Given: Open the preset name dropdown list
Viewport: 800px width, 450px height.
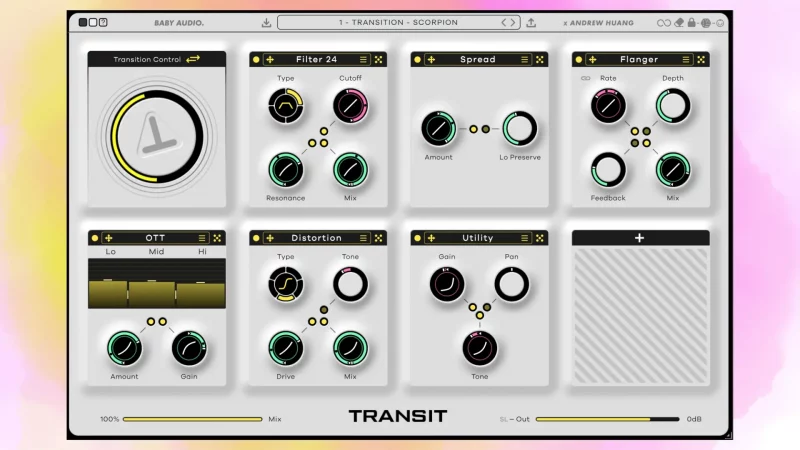Looking at the screenshot, I should point(397,22).
